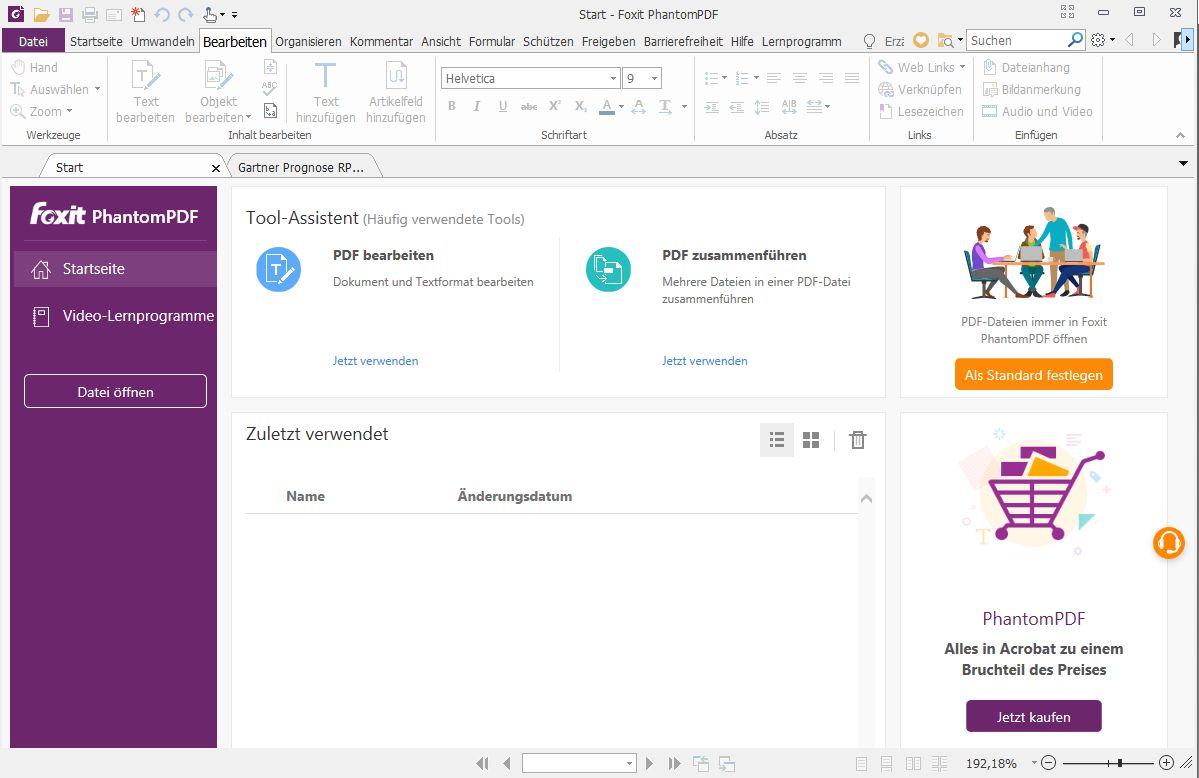
Task: Expand the Web Links dropdown
Action: tap(962, 67)
